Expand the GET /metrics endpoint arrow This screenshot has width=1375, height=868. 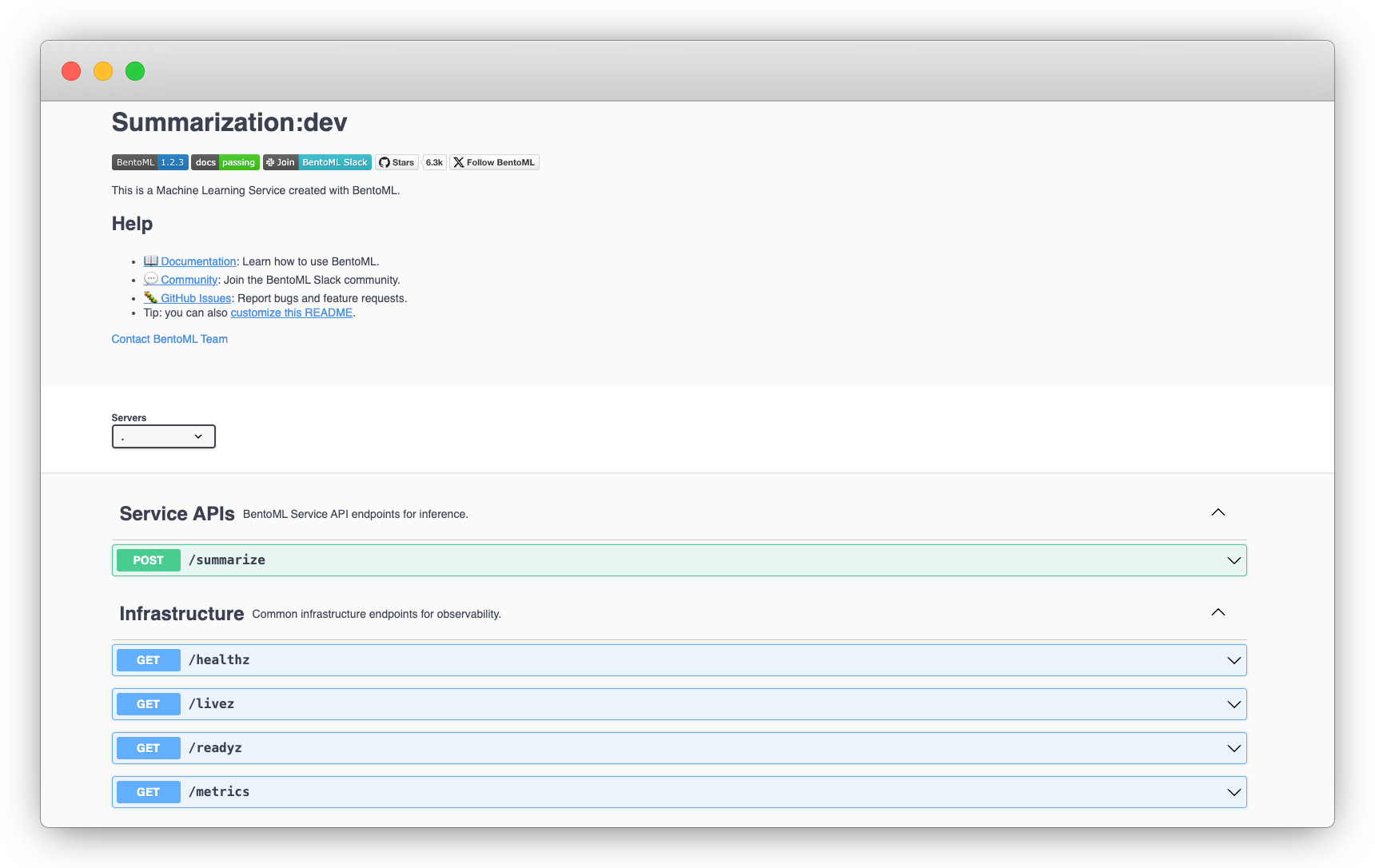click(1234, 792)
